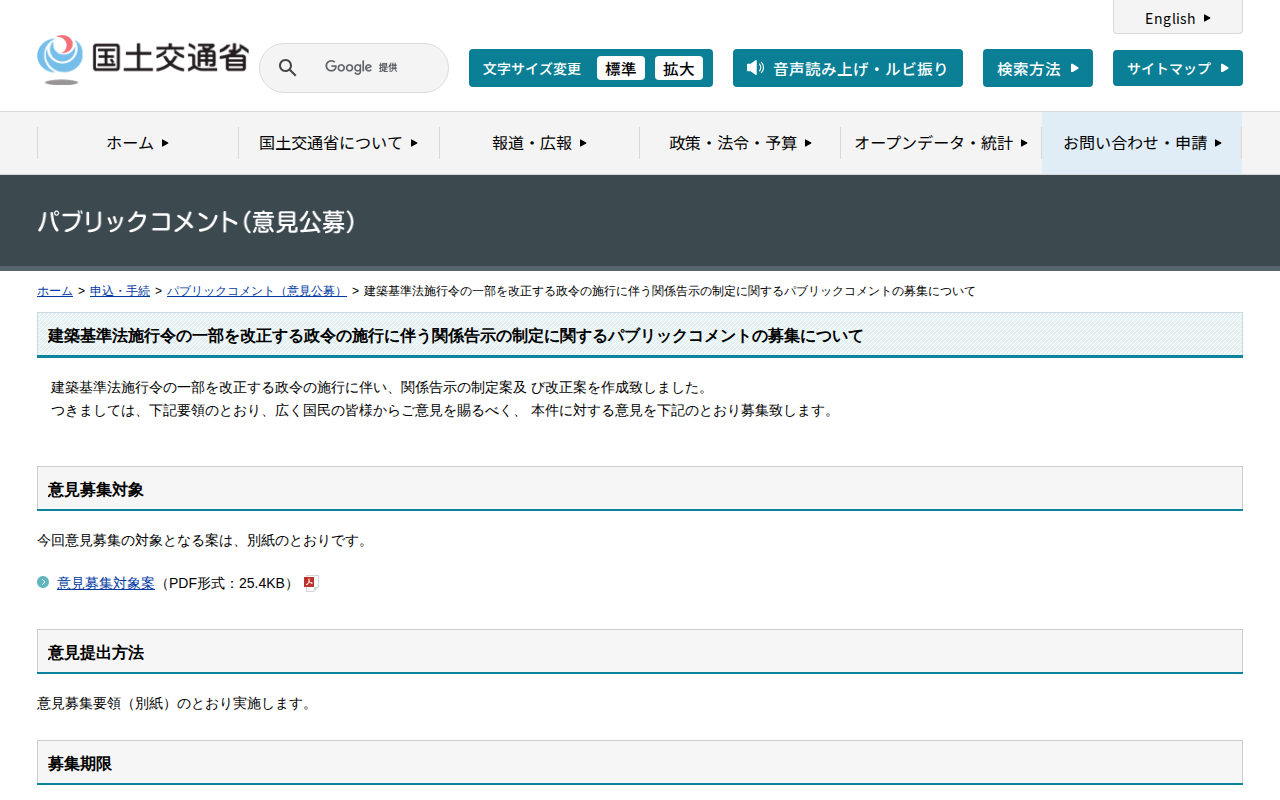The width and height of the screenshot is (1280, 800).
Task: Go to ホーム in main navigation
Action: point(137,143)
